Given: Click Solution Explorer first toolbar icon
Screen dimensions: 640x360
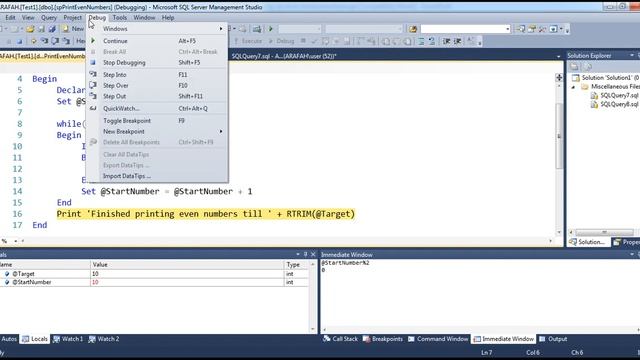Looking at the screenshot, I should point(574,67).
